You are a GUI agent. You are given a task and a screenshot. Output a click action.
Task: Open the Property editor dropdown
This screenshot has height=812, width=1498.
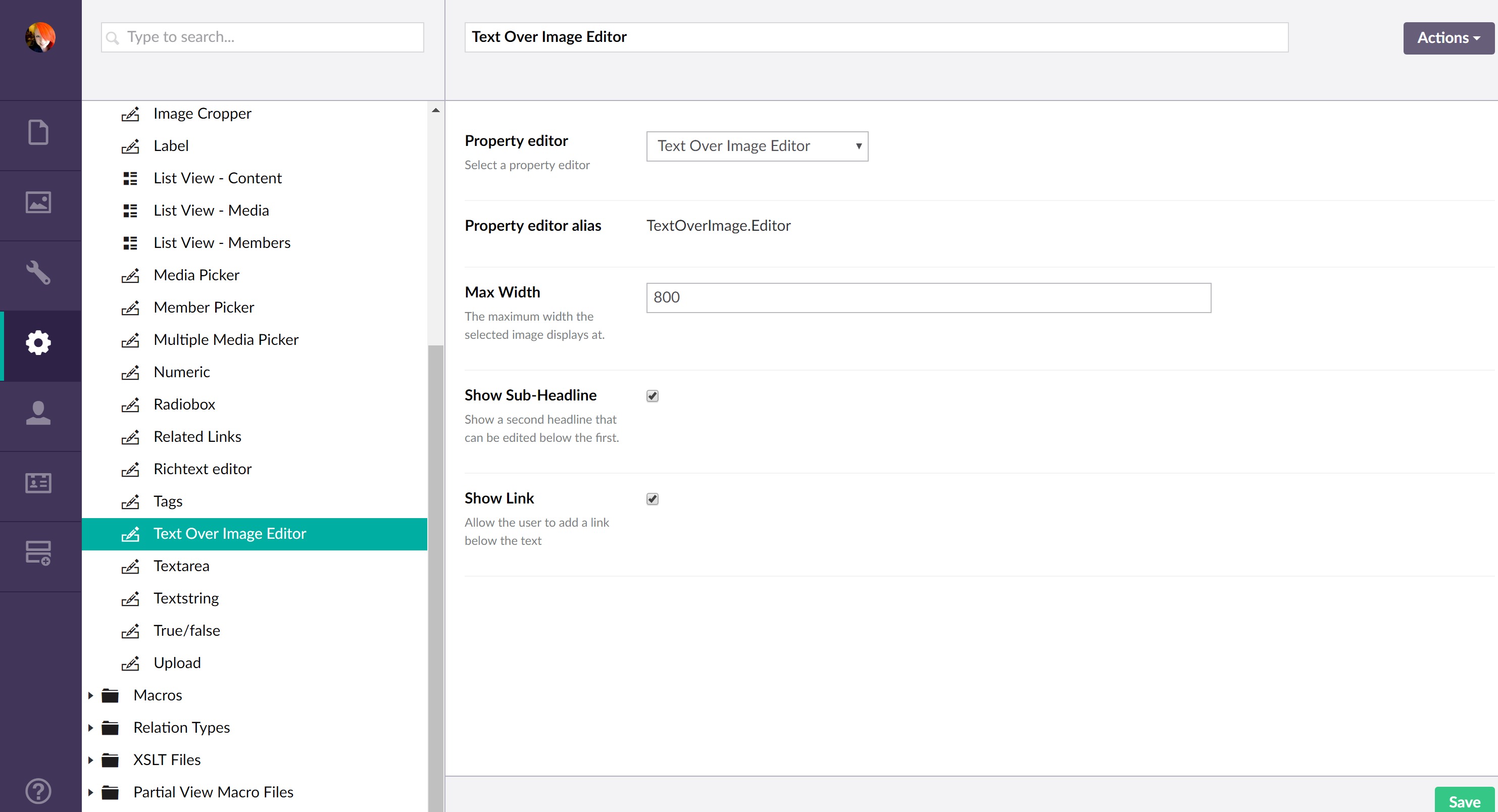tap(757, 146)
